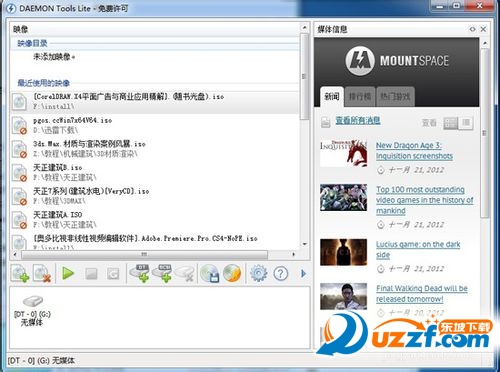Screen dimensions: 500x372
Task: Click the Remove virtual drive icon
Action: coord(184,273)
